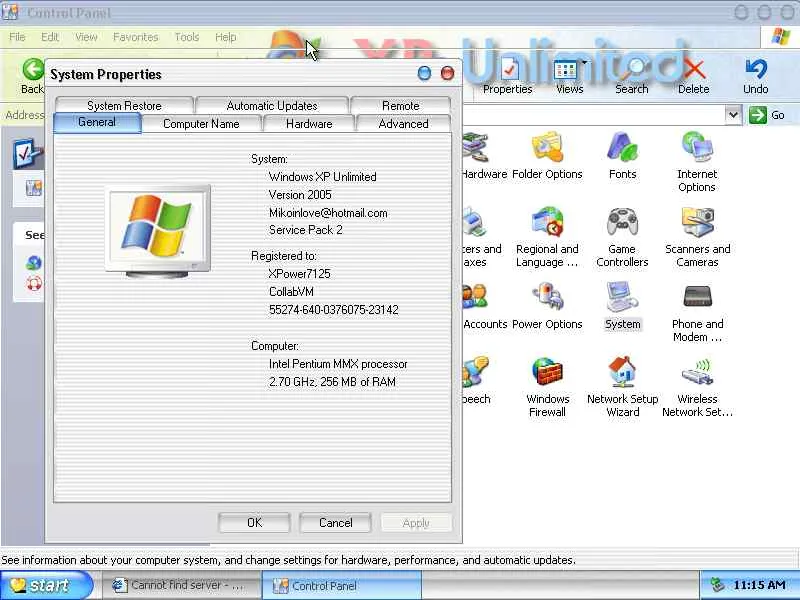Open the File menu

17,37
